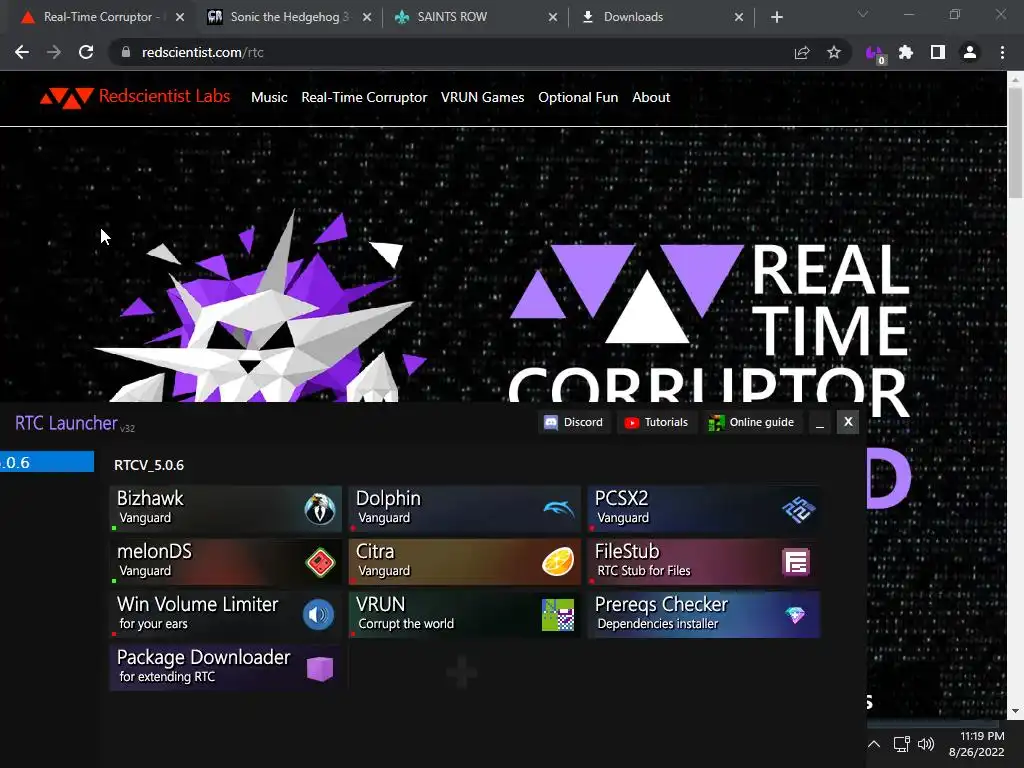
Task: Click the Citra orange slice icon
Action: (558, 562)
